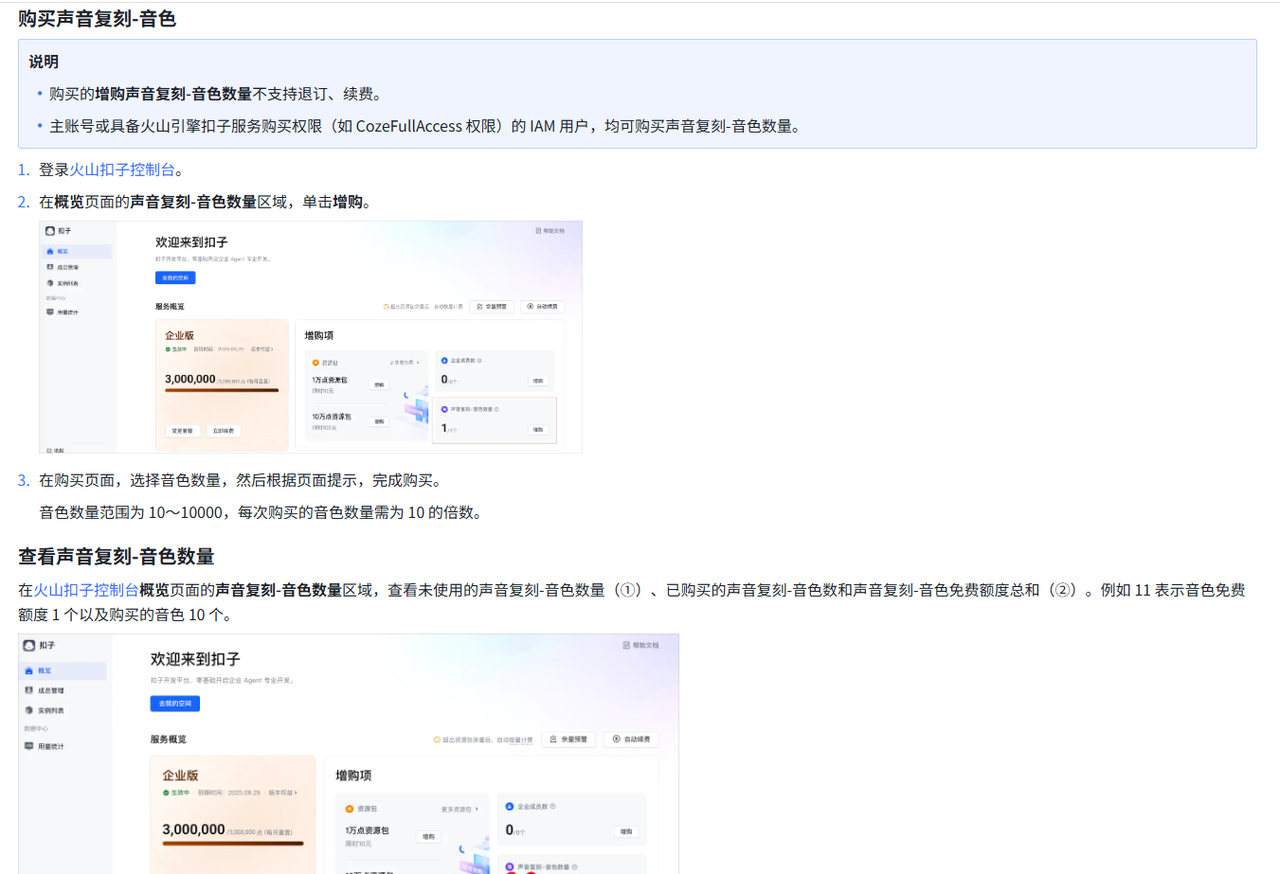This screenshot has height=874, width=1280.
Task: Click orange 资源包 icon in the lower screenshot
Action: [x=349, y=808]
